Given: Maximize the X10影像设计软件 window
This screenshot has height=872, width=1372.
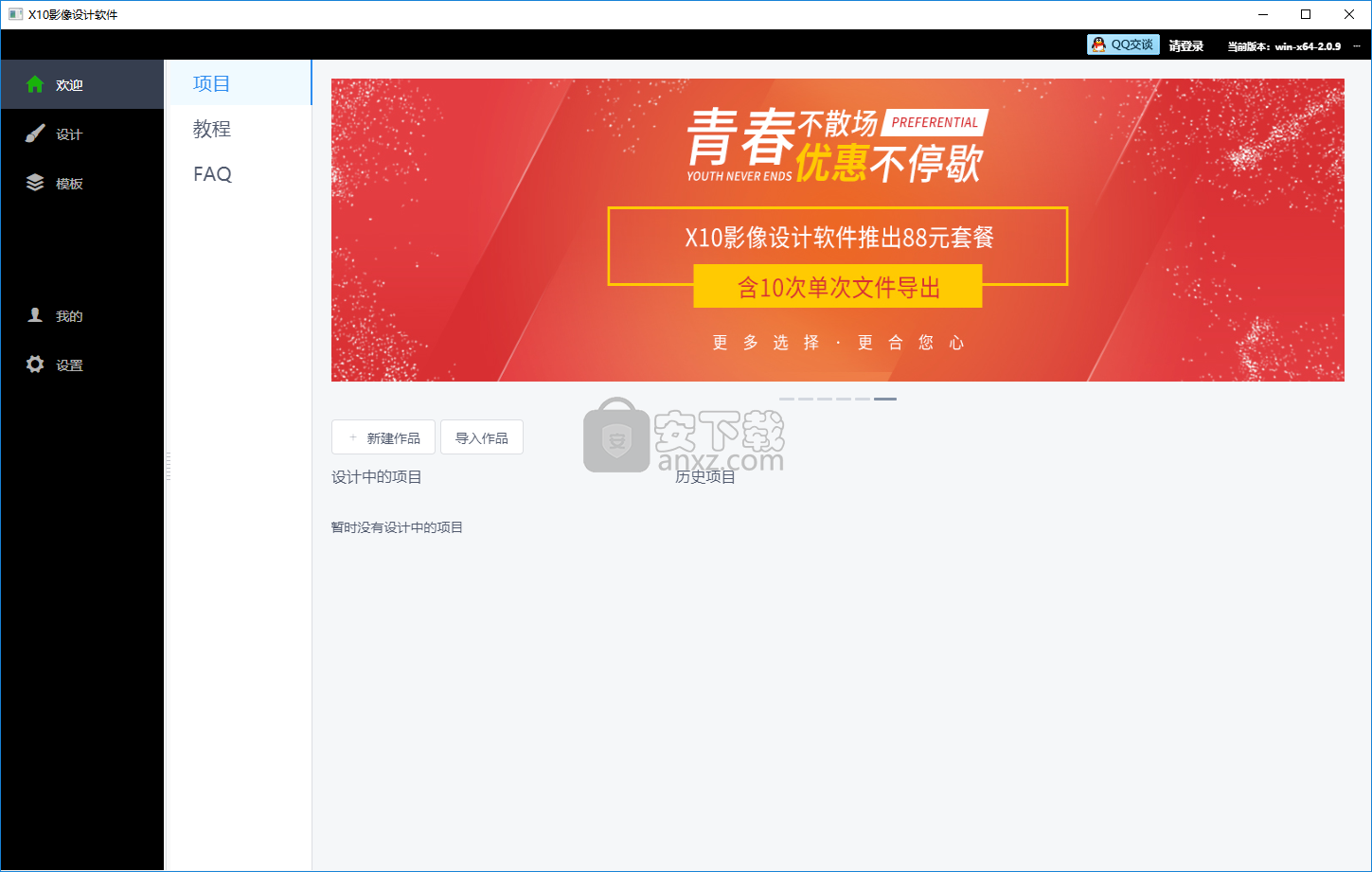Looking at the screenshot, I should 1306,14.
